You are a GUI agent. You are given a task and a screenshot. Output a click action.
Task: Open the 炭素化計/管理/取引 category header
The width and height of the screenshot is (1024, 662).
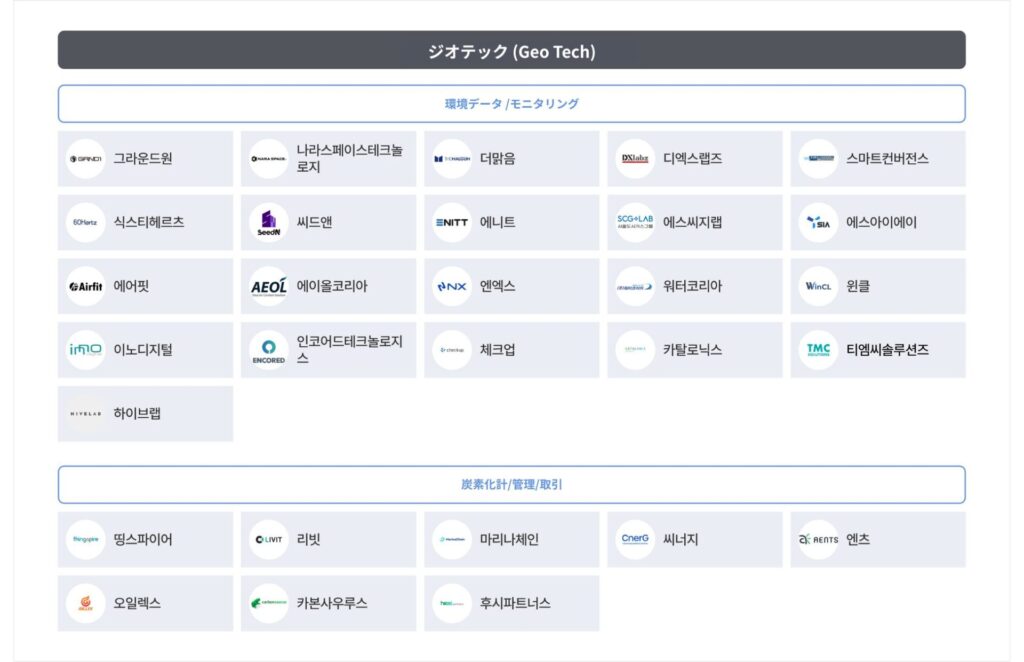[x=511, y=484]
